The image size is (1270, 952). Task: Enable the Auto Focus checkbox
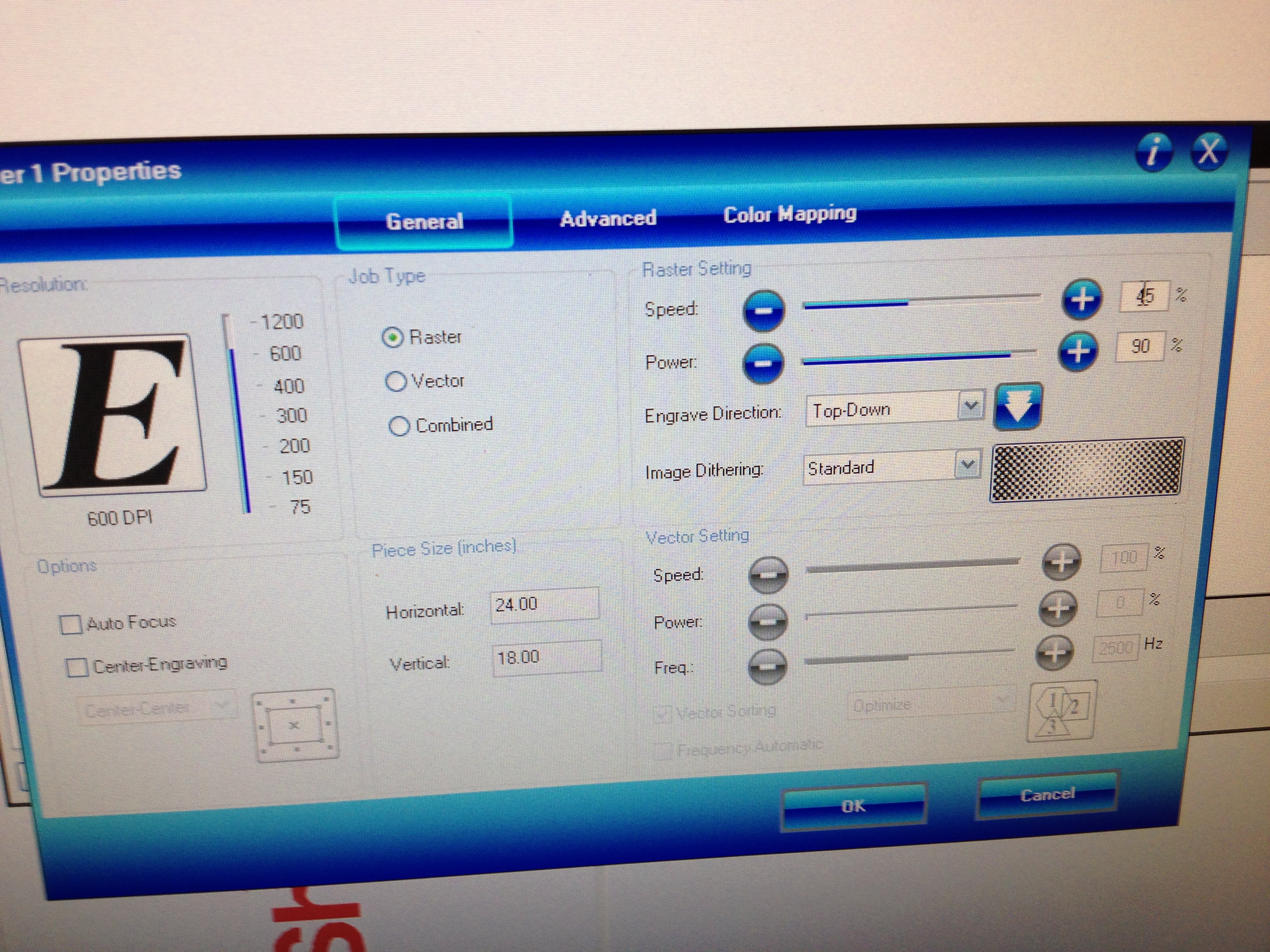click(x=70, y=624)
